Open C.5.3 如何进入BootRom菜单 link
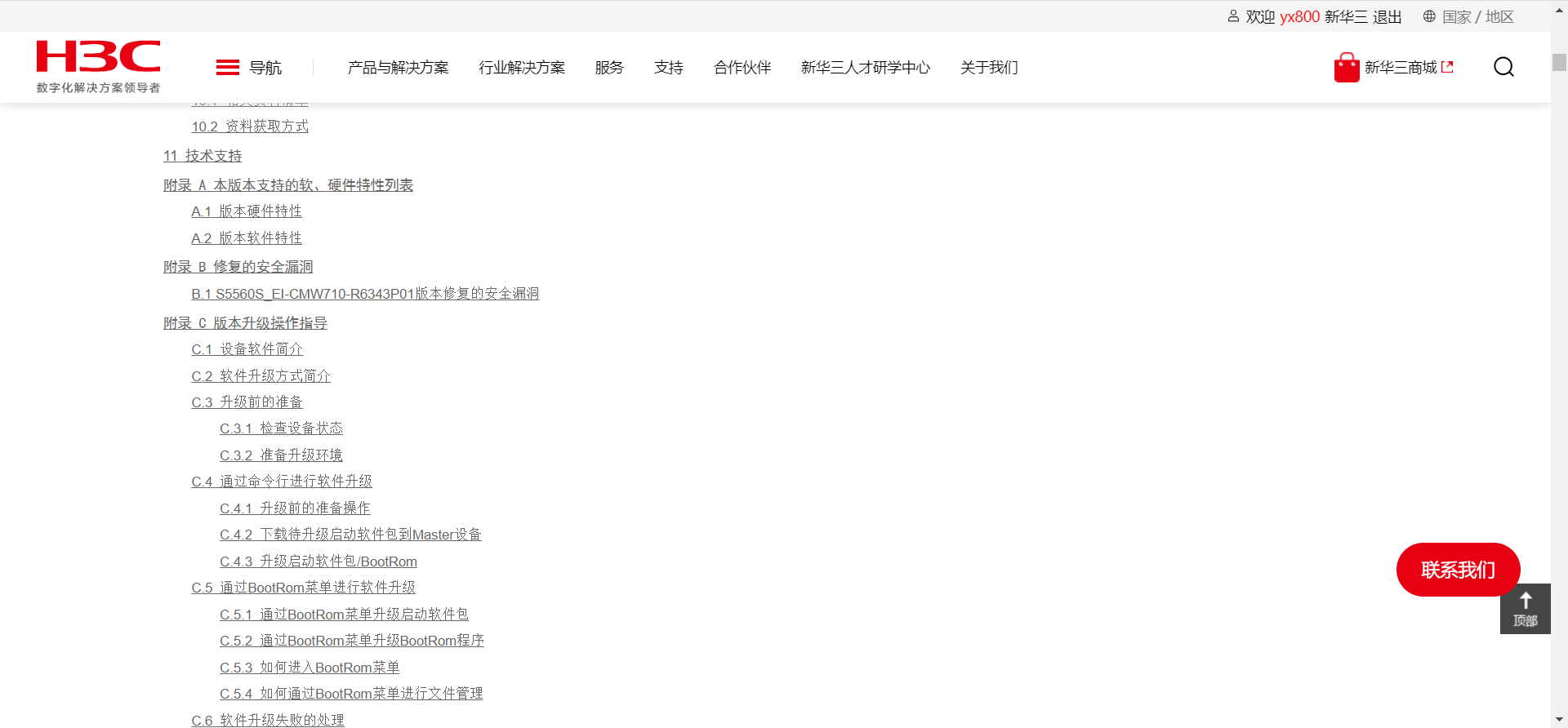1568x728 pixels. pyautogui.click(x=310, y=668)
